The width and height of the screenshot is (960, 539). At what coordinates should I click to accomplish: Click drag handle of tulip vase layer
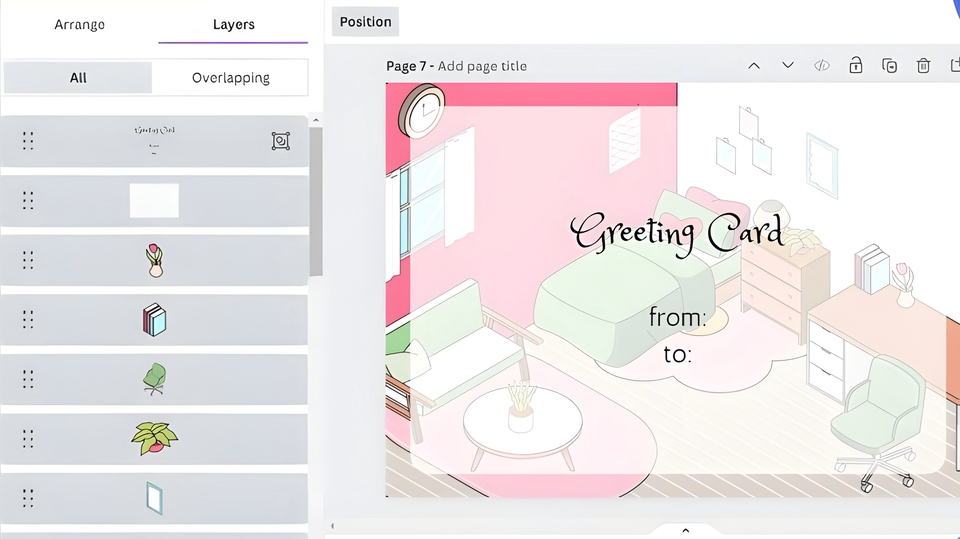pyautogui.click(x=28, y=260)
